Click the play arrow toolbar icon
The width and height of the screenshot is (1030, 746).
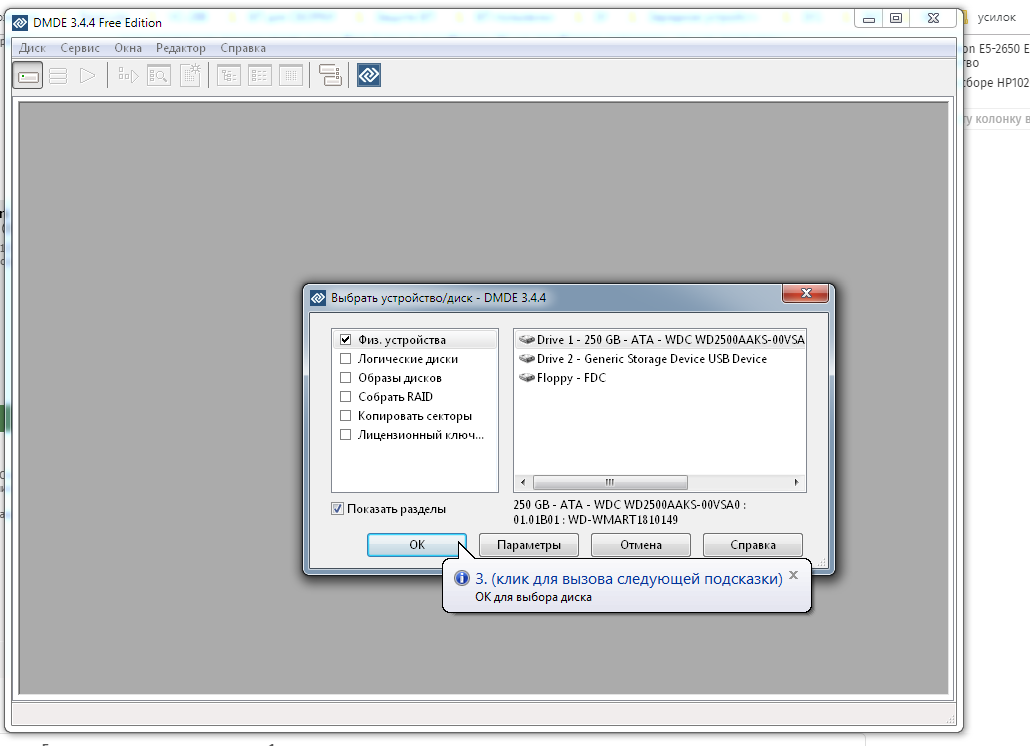[88, 75]
